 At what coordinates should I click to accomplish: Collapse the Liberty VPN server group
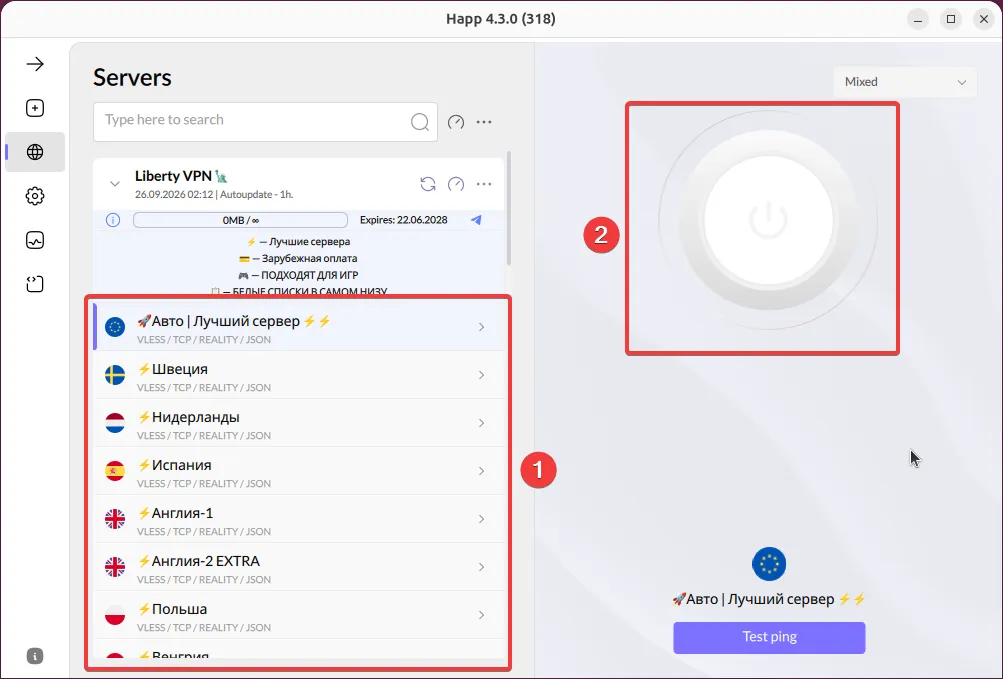click(115, 184)
